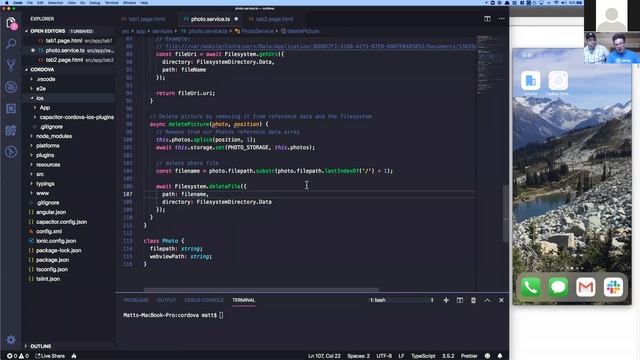Open the Source Control view
Image resolution: width=640 pixels, height=360 pixels.
click(11, 65)
